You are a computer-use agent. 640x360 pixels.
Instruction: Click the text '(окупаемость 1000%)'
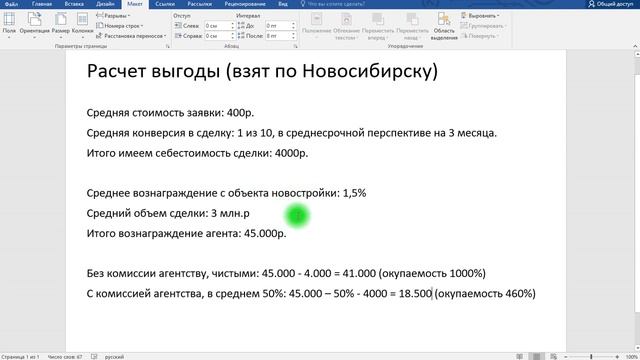click(432, 273)
